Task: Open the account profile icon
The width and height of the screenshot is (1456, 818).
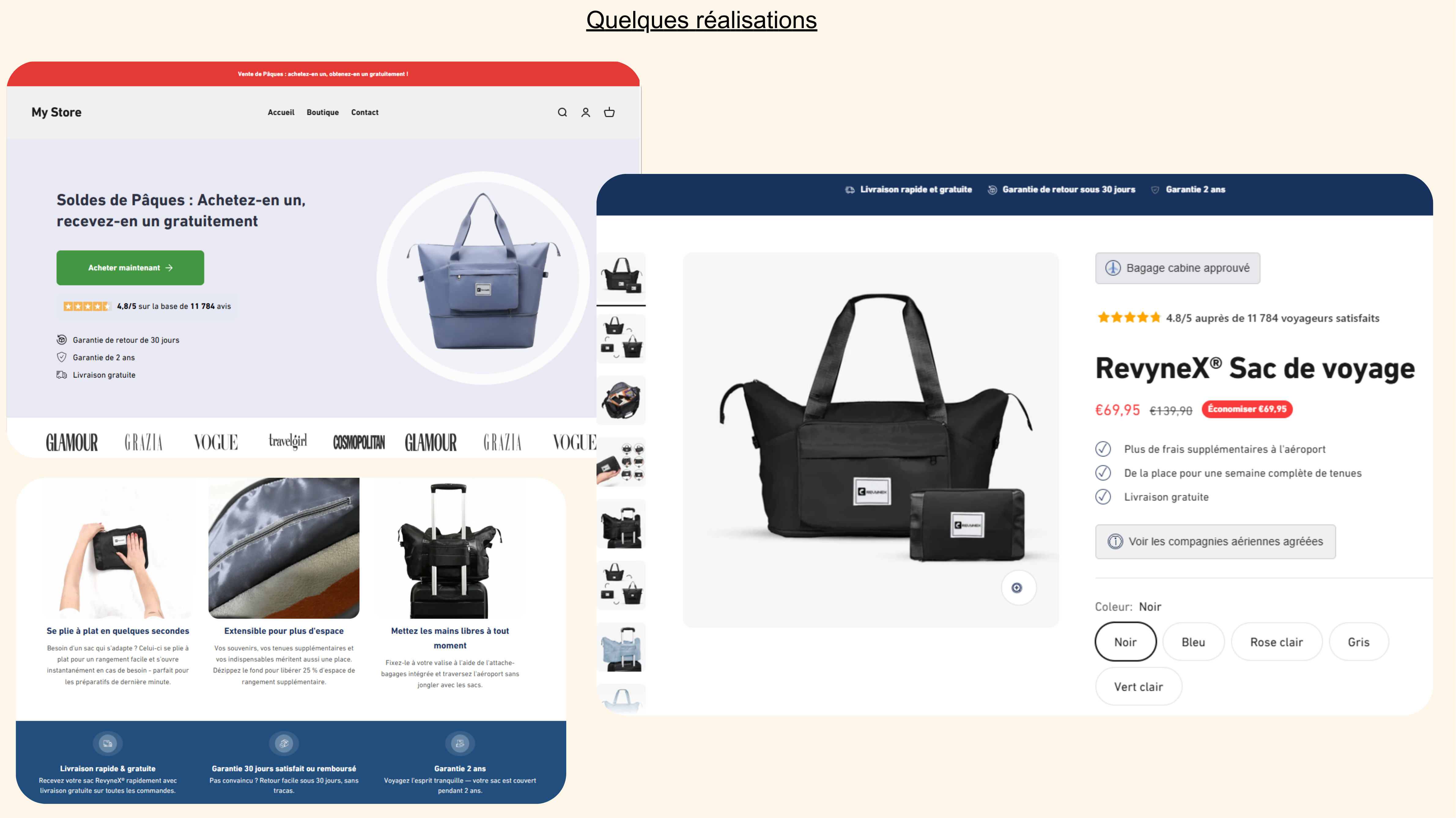Action: (586, 112)
